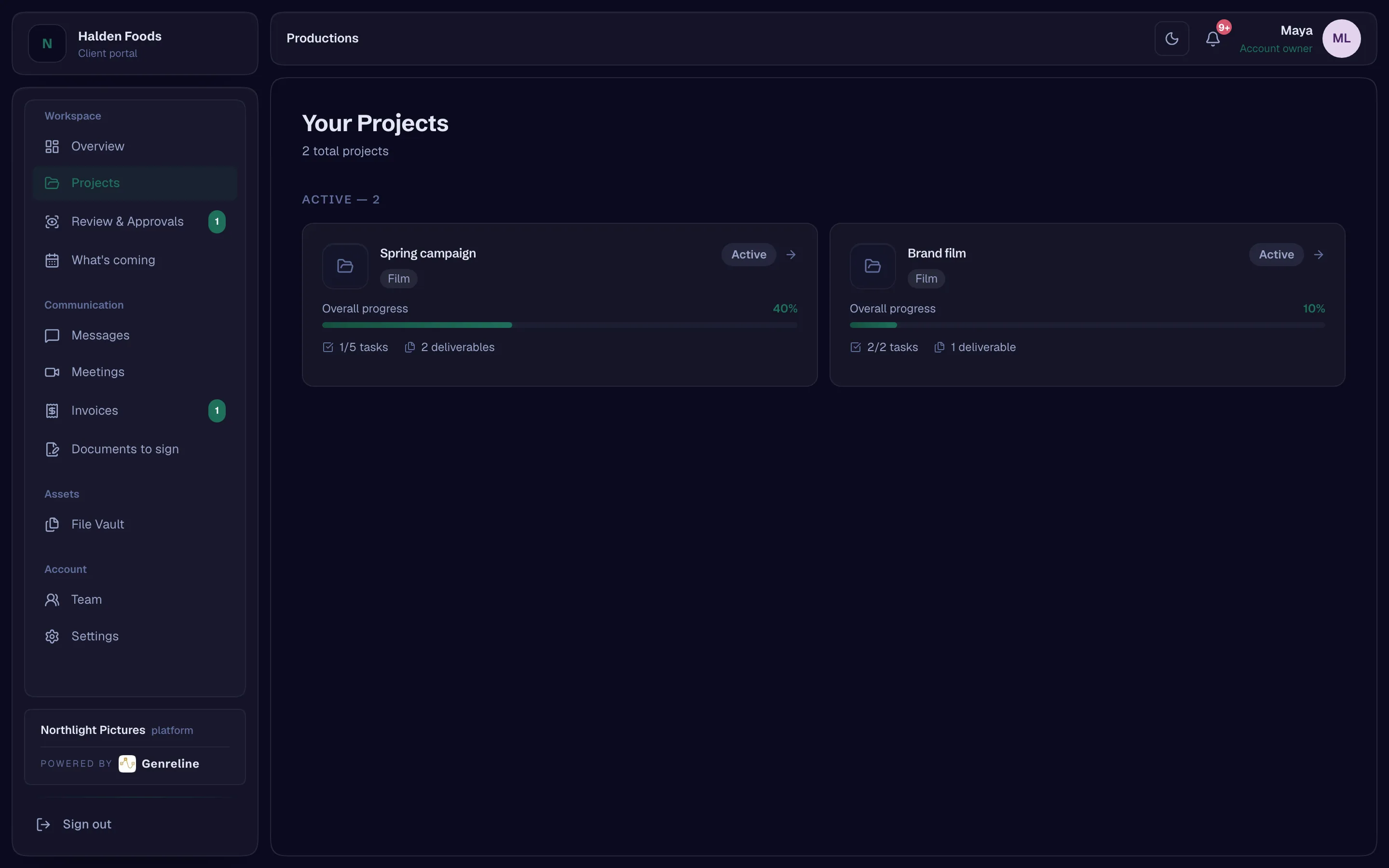Click the ML user avatar
The image size is (1389, 868).
1341,39
